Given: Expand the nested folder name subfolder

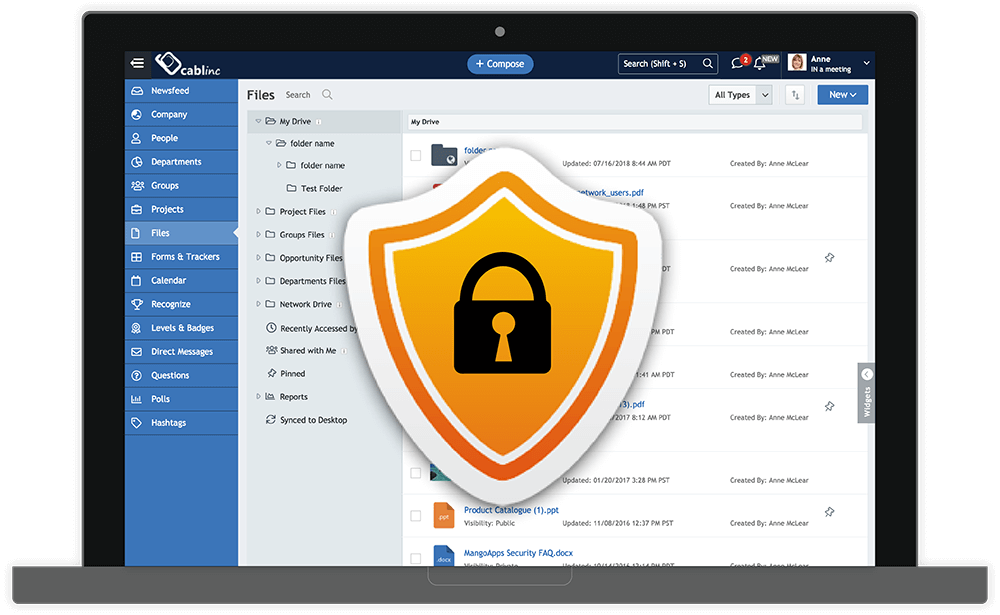Looking at the screenshot, I should click(279, 165).
